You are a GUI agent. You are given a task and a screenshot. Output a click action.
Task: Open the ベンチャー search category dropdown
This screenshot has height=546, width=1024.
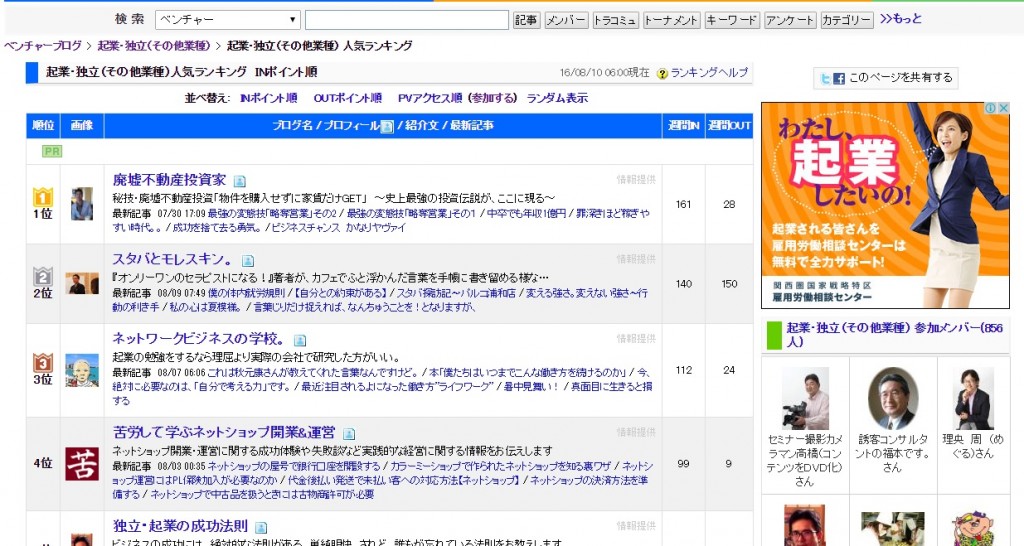(x=227, y=19)
